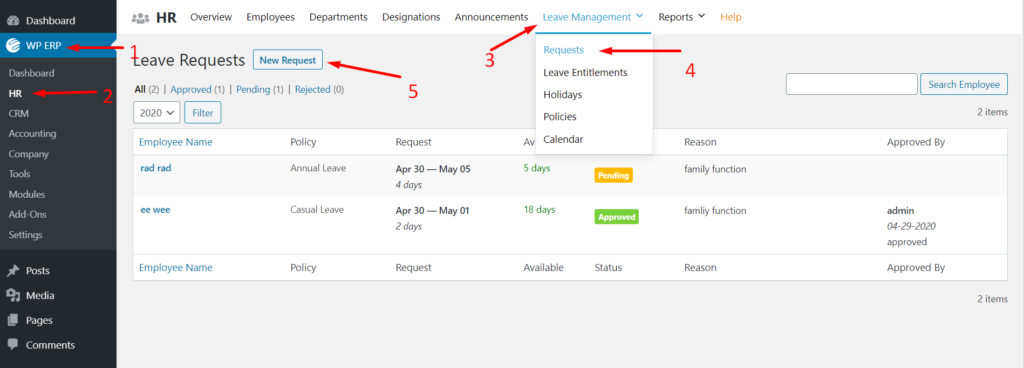Open the 2020 year dropdown
The width and height of the screenshot is (1024, 368).
(x=157, y=113)
